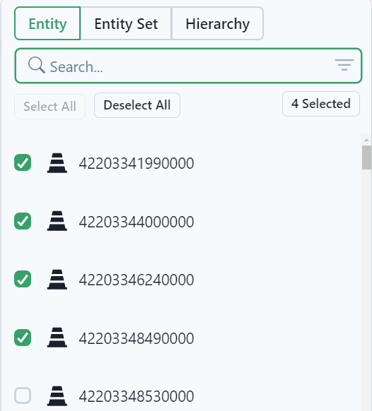
Task: Click the search magnifier icon
Action: [x=36, y=65]
